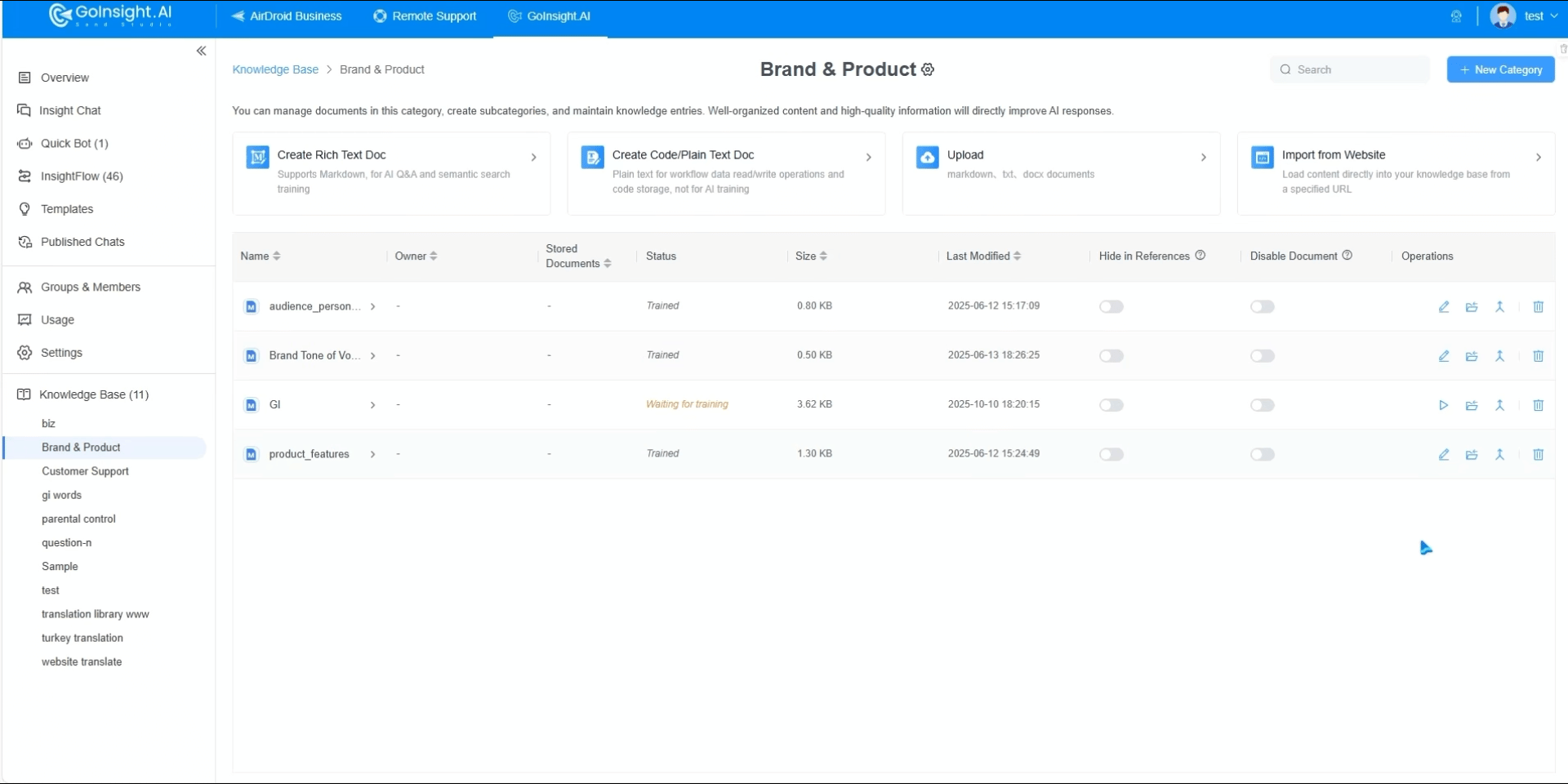Click the help icon next to Disable Document

1347,256
